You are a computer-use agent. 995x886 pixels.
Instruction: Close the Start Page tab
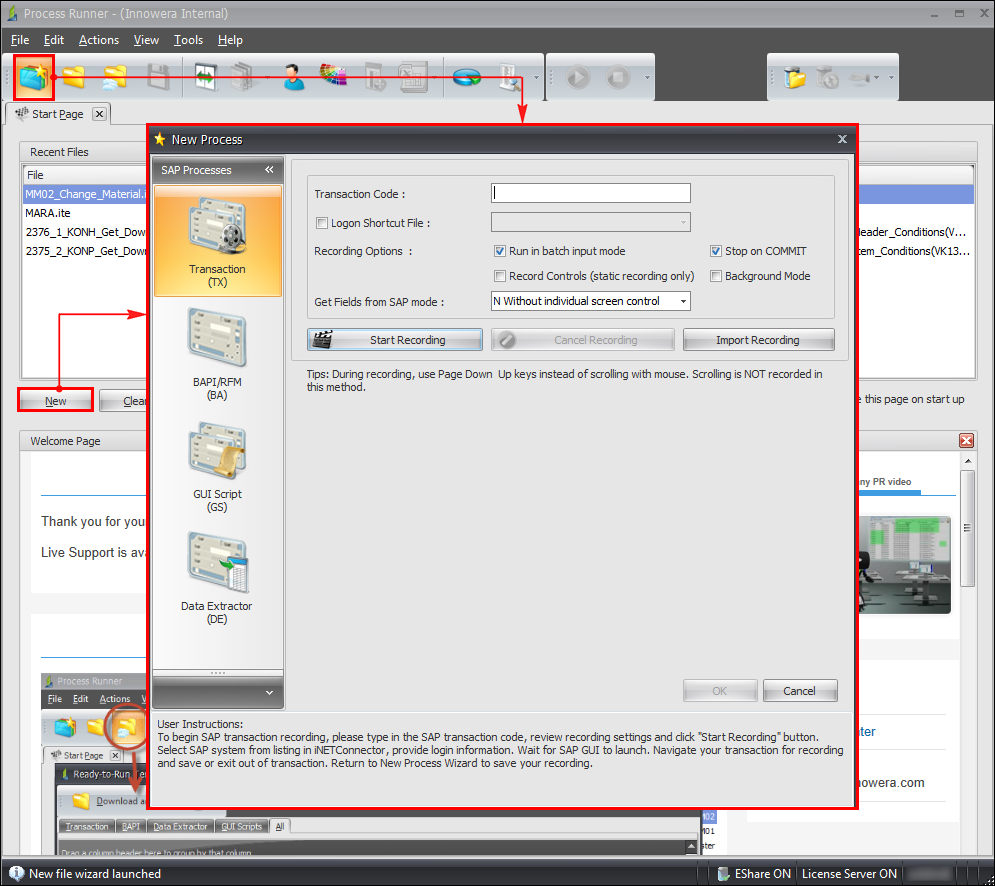point(99,114)
